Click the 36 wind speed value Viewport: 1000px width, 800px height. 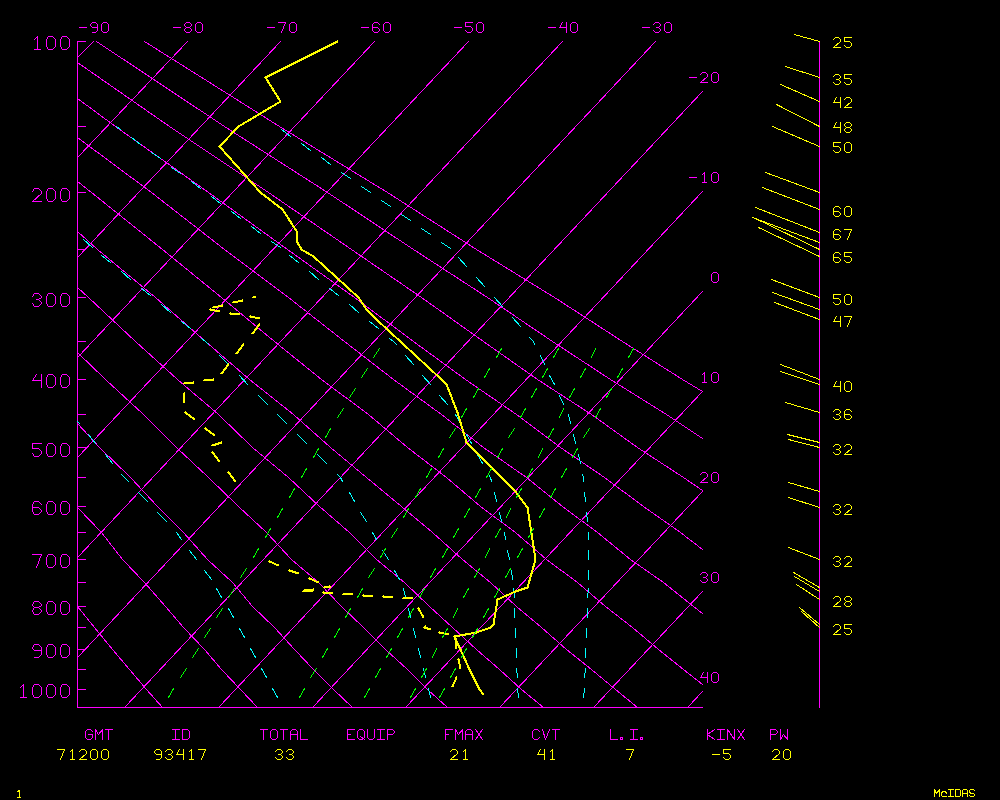point(842,415)
